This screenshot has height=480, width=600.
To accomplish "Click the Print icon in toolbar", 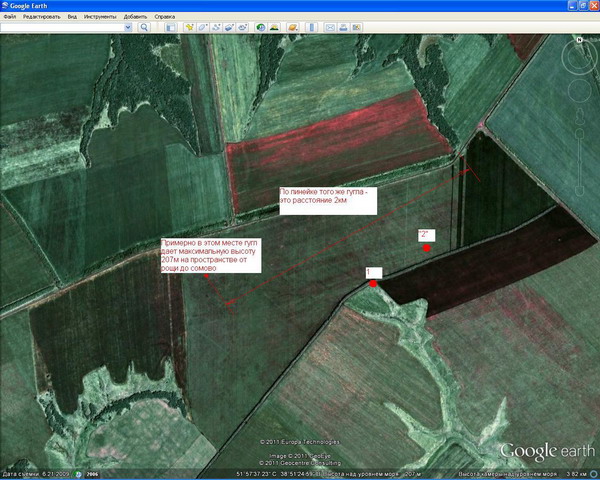I will point(343,28).
